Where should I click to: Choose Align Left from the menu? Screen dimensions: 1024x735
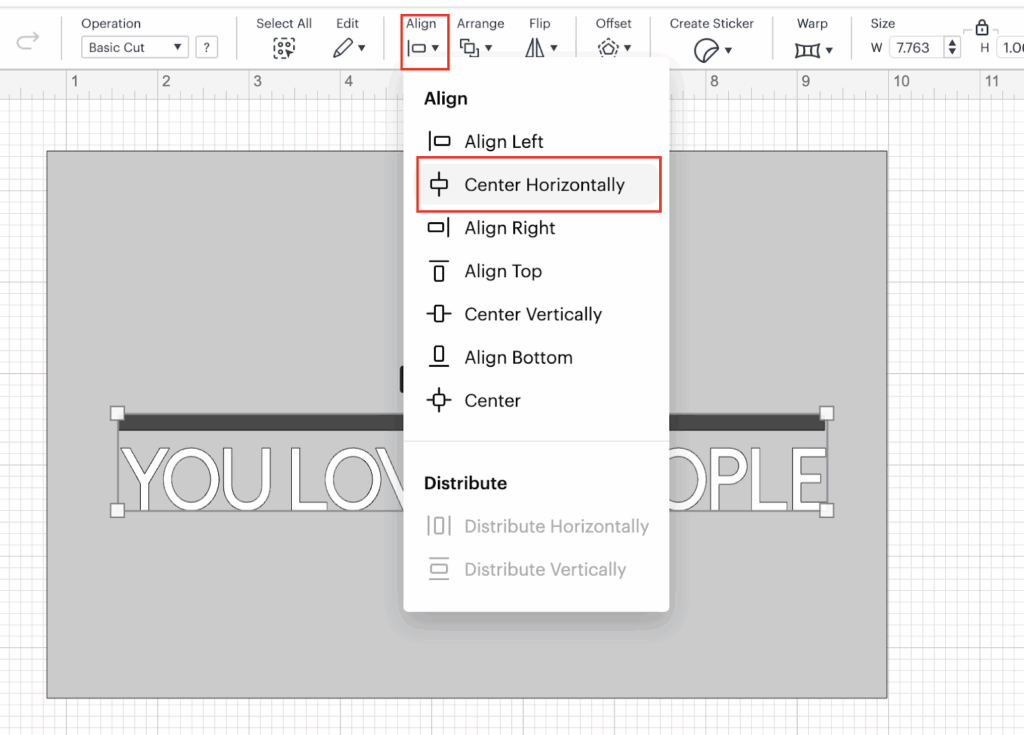point(504,142)
